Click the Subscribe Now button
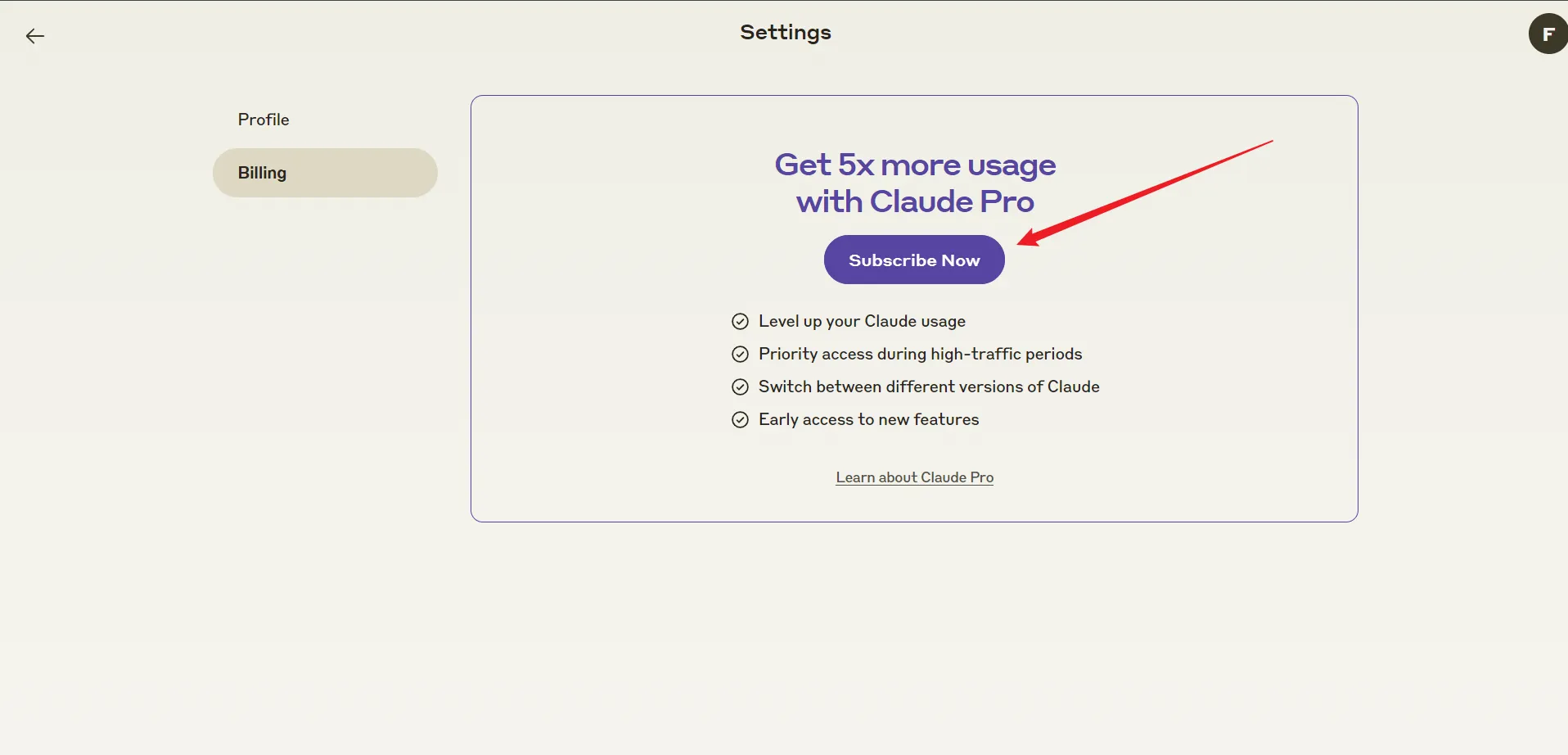The width and height of the screenshot is (1568, 755). pos(914,260)
